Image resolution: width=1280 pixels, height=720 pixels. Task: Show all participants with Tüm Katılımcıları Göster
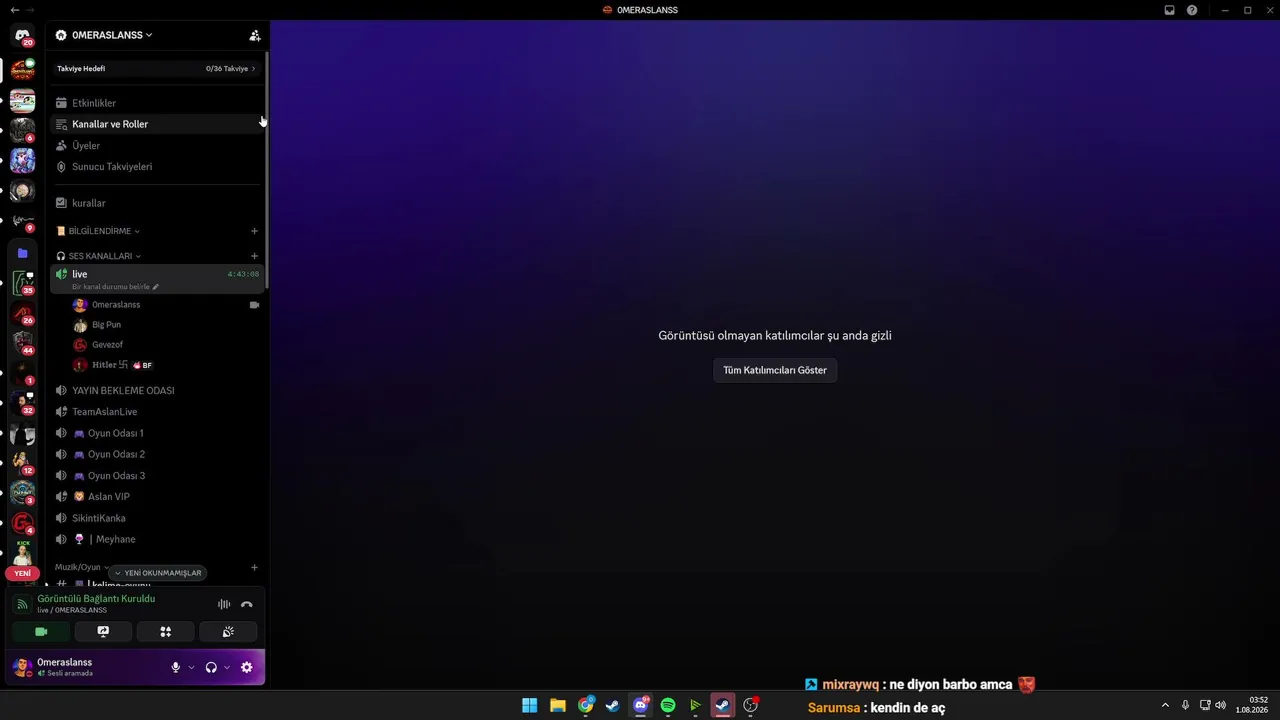pyautogui.click(x=775, y=370)
